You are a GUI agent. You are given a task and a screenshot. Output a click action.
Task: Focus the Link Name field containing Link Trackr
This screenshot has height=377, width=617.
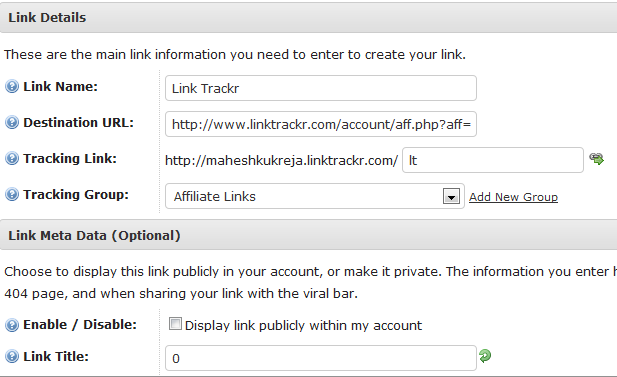coord(321,88)
